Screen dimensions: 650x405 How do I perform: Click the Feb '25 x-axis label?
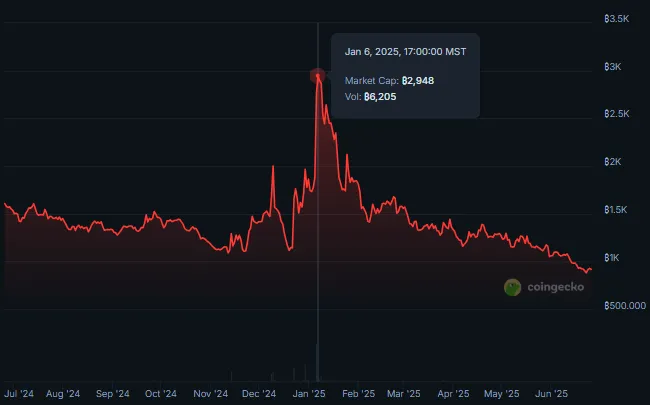click(x=359, y=393)
